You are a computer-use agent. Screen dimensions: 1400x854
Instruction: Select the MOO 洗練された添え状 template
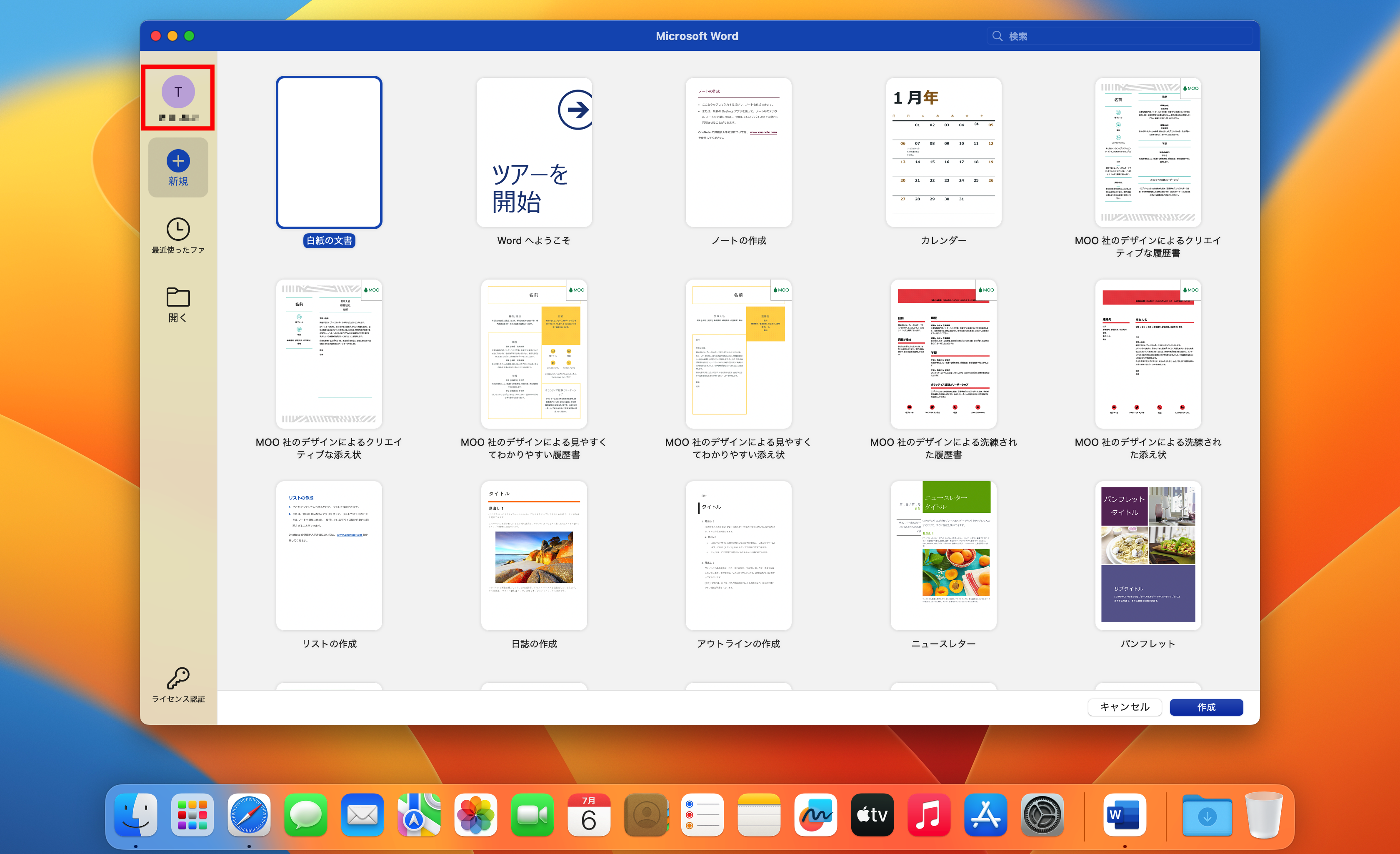1148,354
